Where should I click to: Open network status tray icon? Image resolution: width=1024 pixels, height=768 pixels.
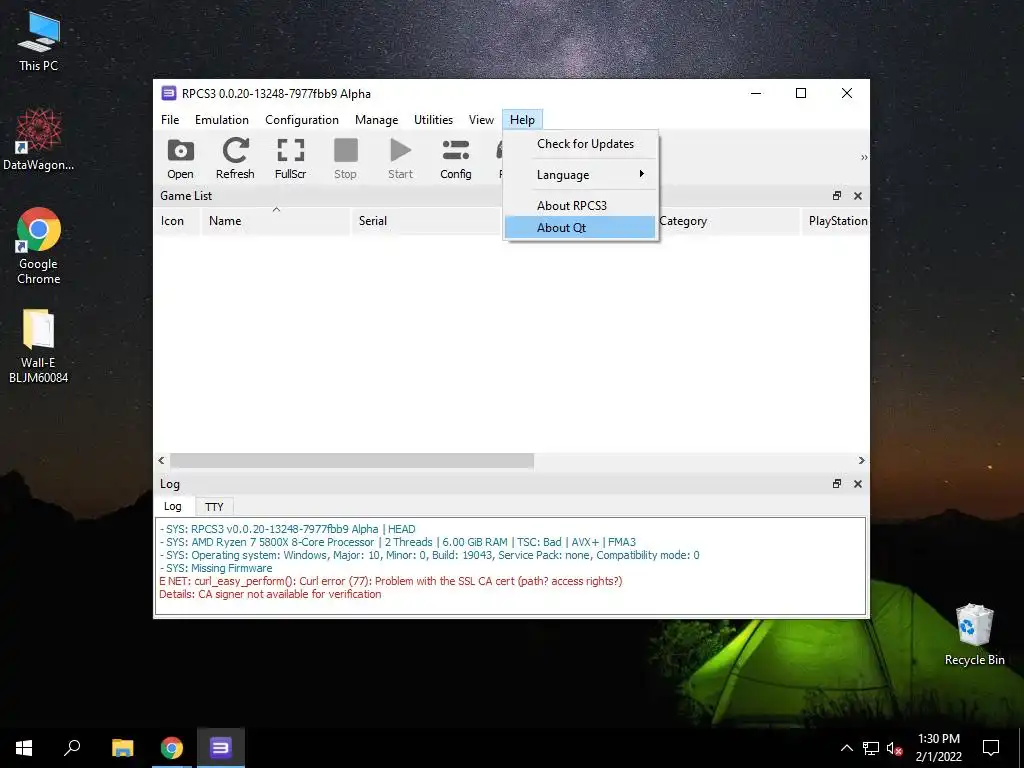[871, 748]
